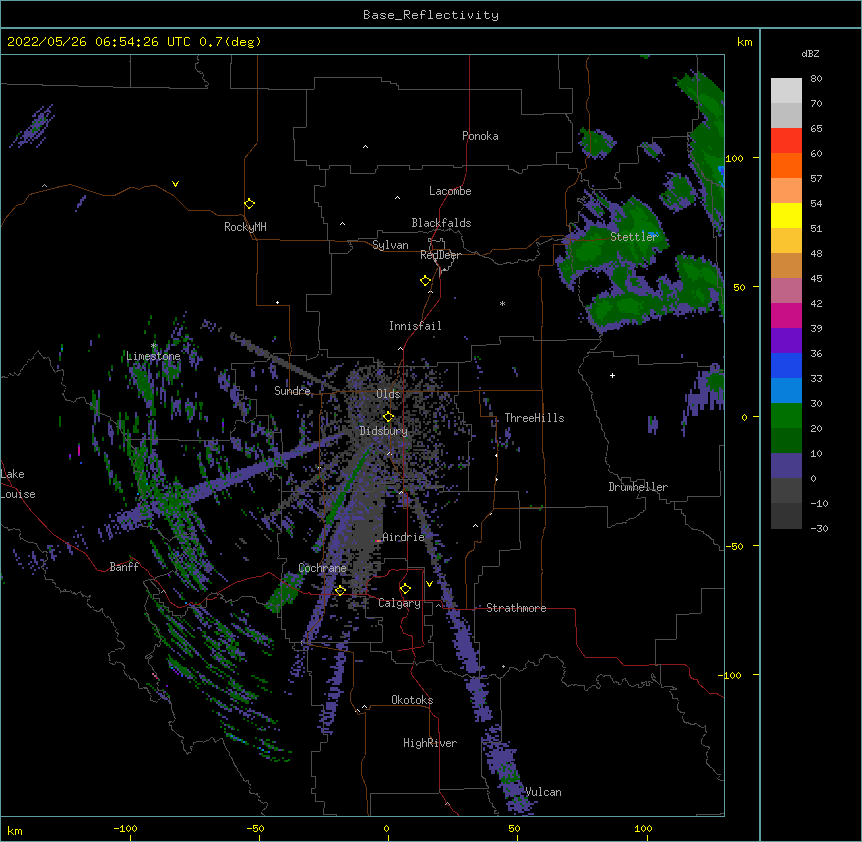Viewport: 862px width, 842px height.
Task: Select the Innisfail label
Action: pos(415,326)
